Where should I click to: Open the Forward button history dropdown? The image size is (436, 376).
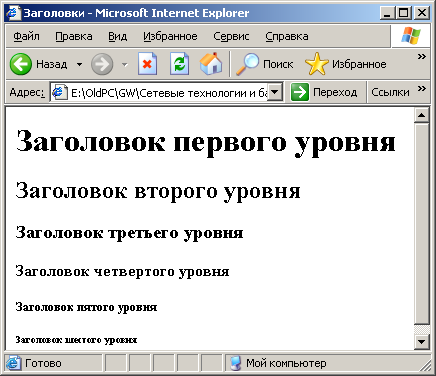point(125,64)
